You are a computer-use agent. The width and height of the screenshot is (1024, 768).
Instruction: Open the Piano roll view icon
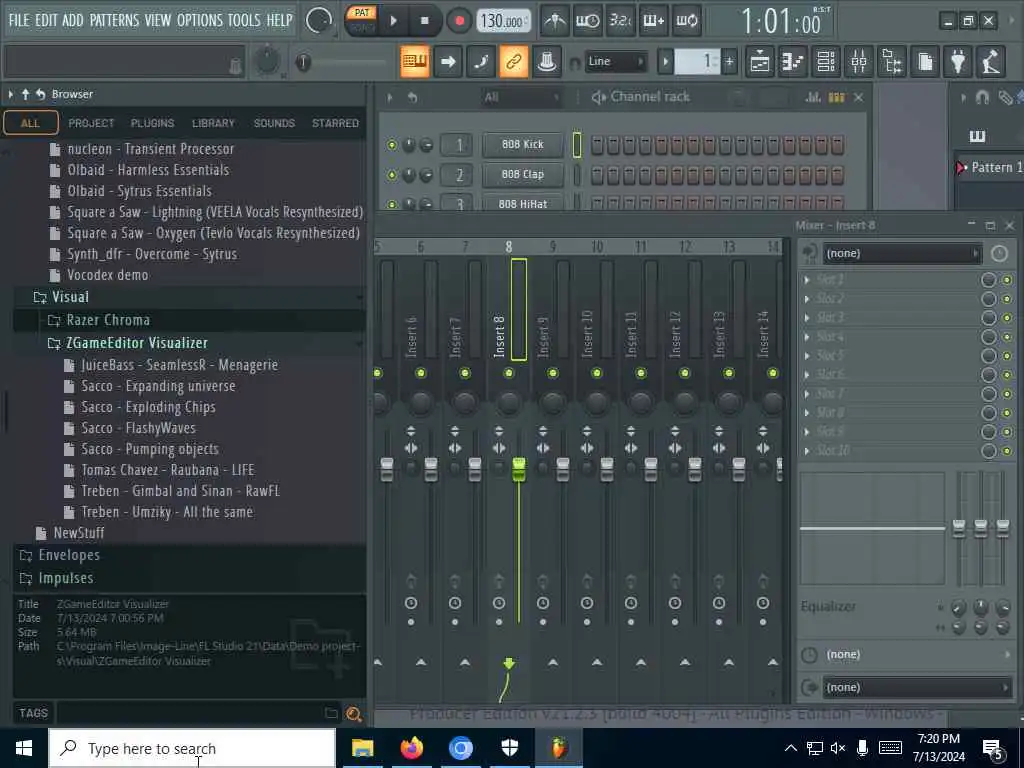click(793, 62)
